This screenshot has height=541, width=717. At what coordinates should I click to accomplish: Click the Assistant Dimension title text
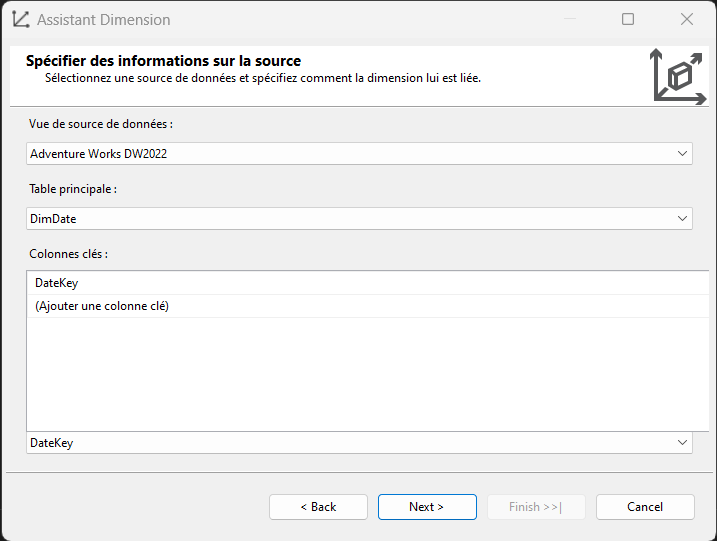tap(104, 20)
